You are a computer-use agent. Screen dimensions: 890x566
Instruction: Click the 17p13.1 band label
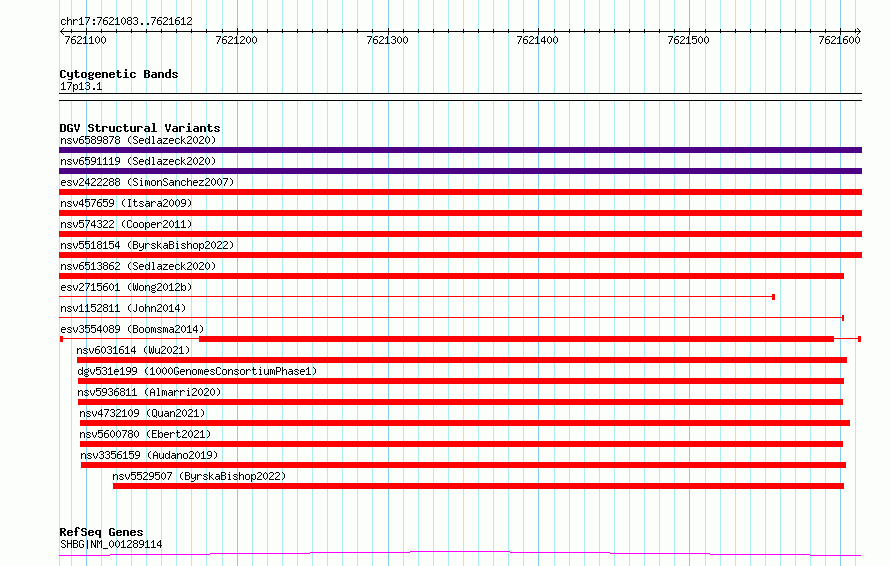pos(81,86)
